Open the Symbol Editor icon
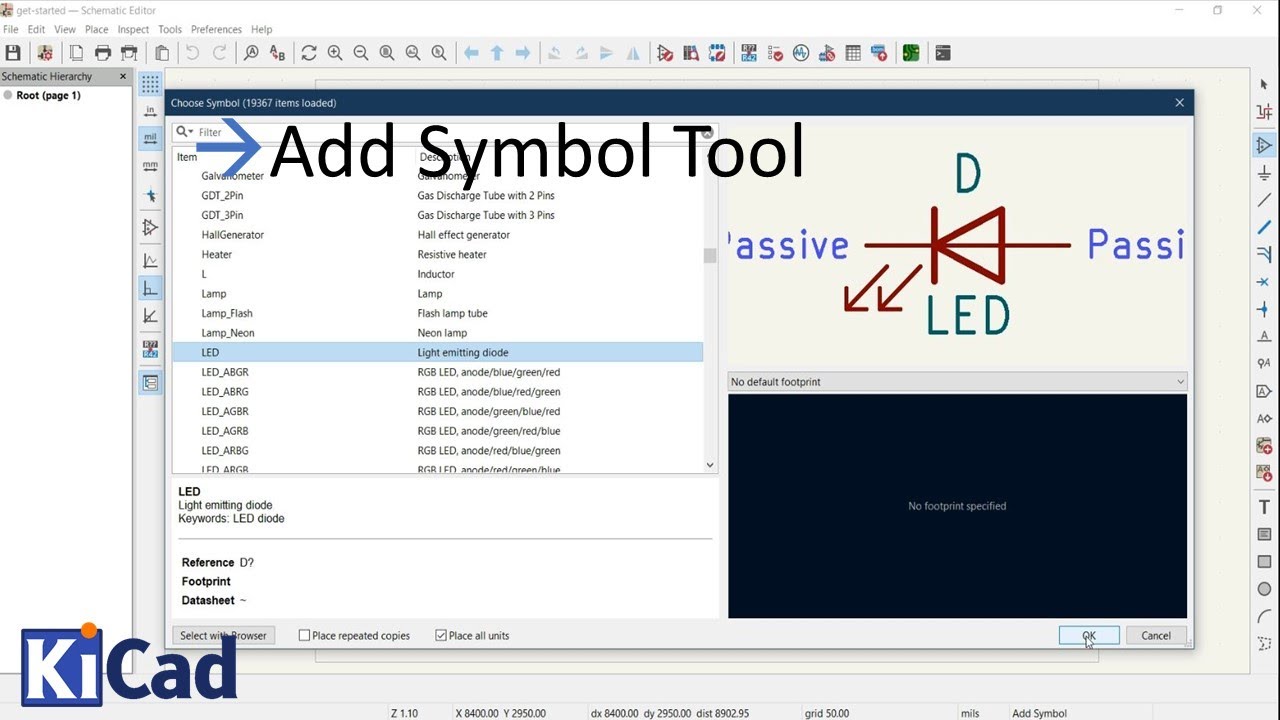Screen dimensions: 1280x720 tap(665, 53)
